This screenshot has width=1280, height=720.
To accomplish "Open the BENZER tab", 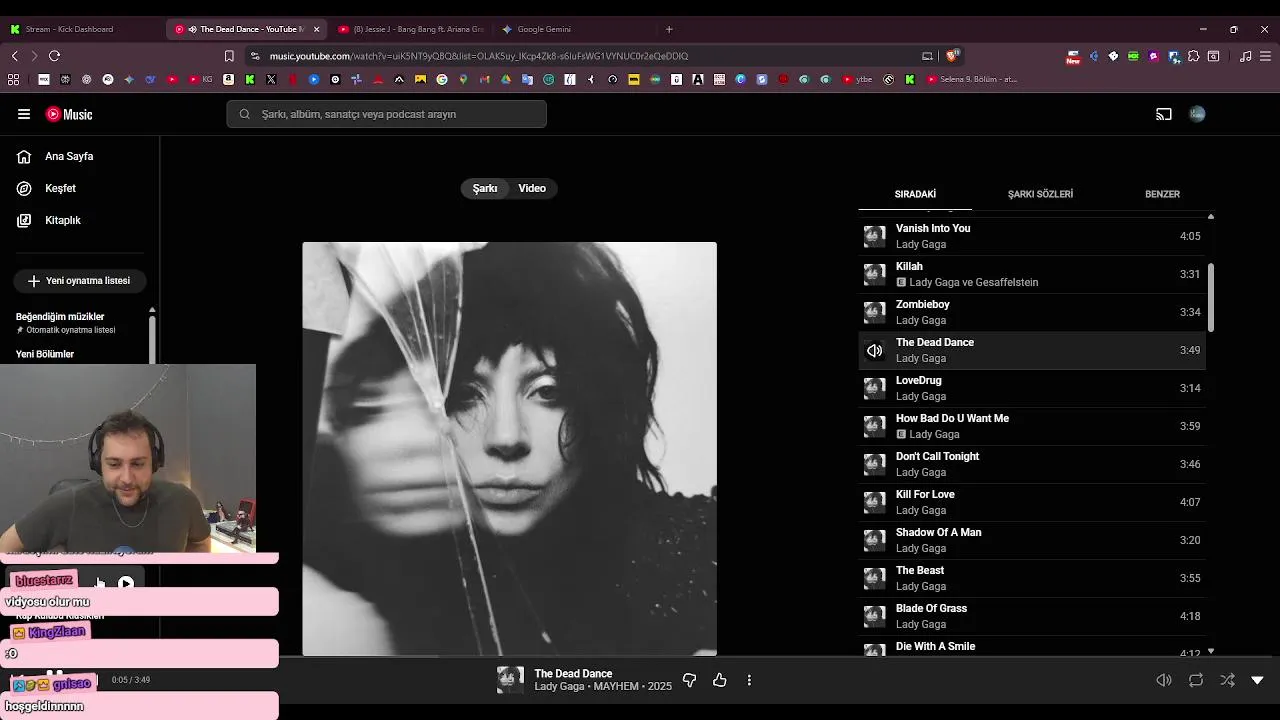I will pos(1162,194).
